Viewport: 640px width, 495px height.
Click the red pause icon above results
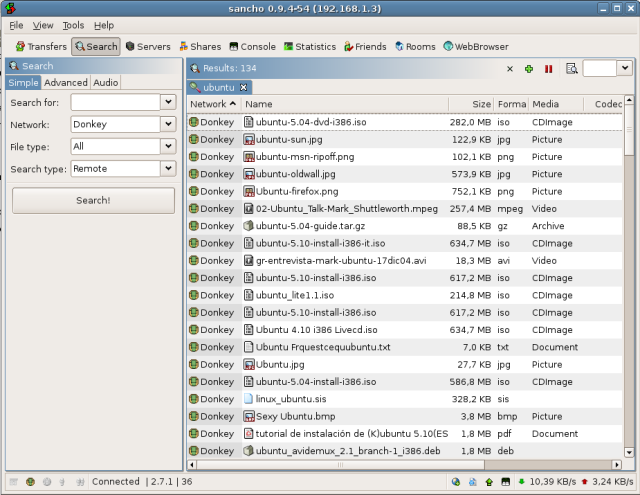pyautogui.click(x=548, y=68)
